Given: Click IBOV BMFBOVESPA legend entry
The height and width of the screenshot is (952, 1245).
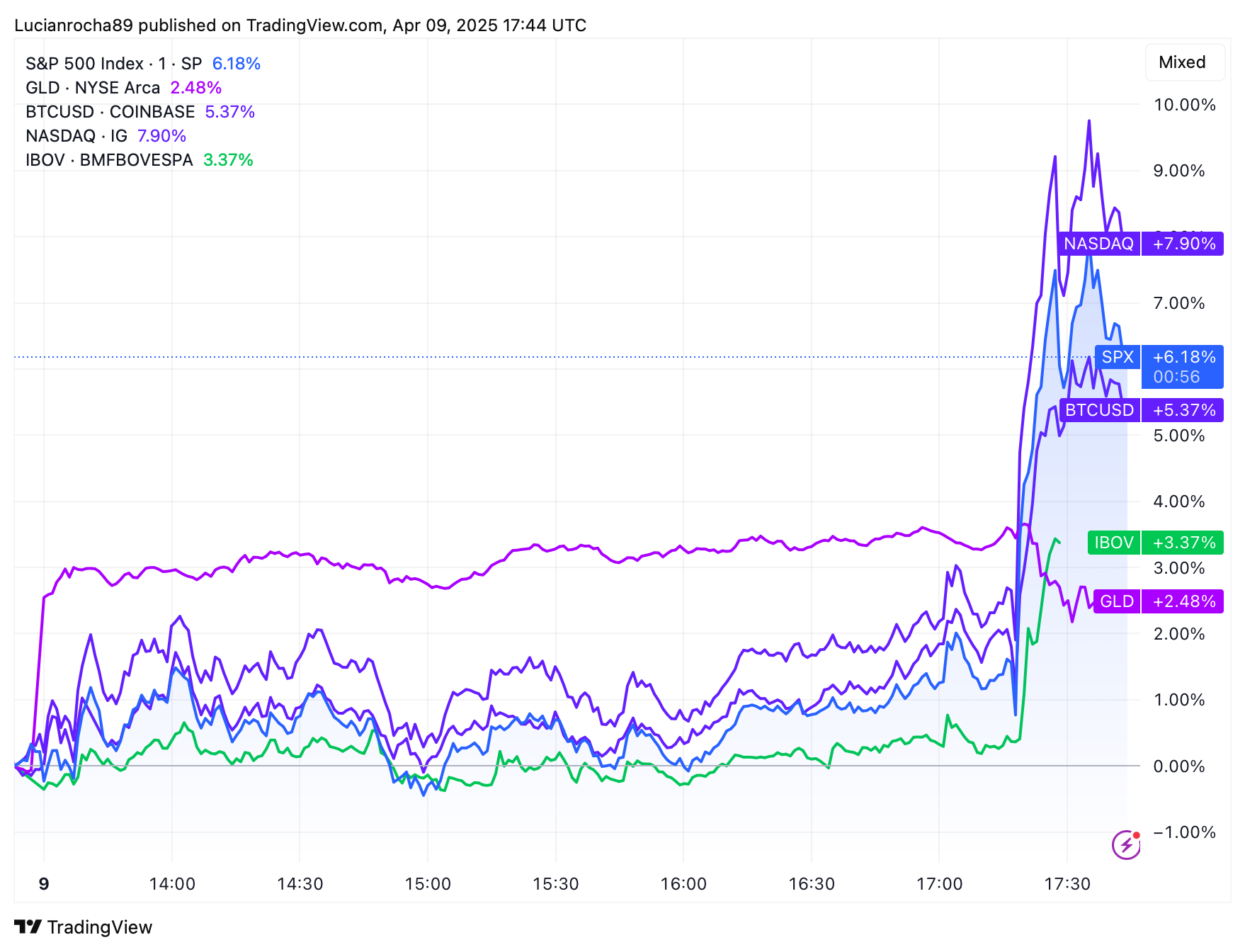Looking at the screenshot, I should [109, 160].
